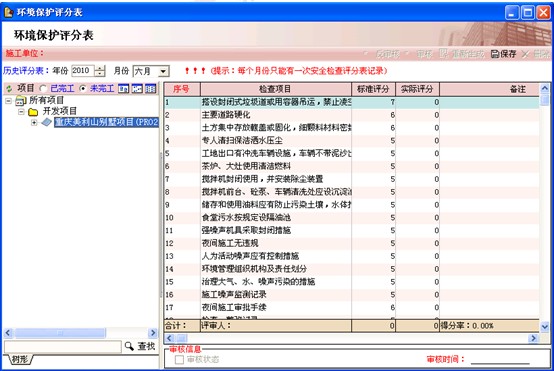Collapse the 所有项目 tree node
554x371 pixels.
(8, 101)
